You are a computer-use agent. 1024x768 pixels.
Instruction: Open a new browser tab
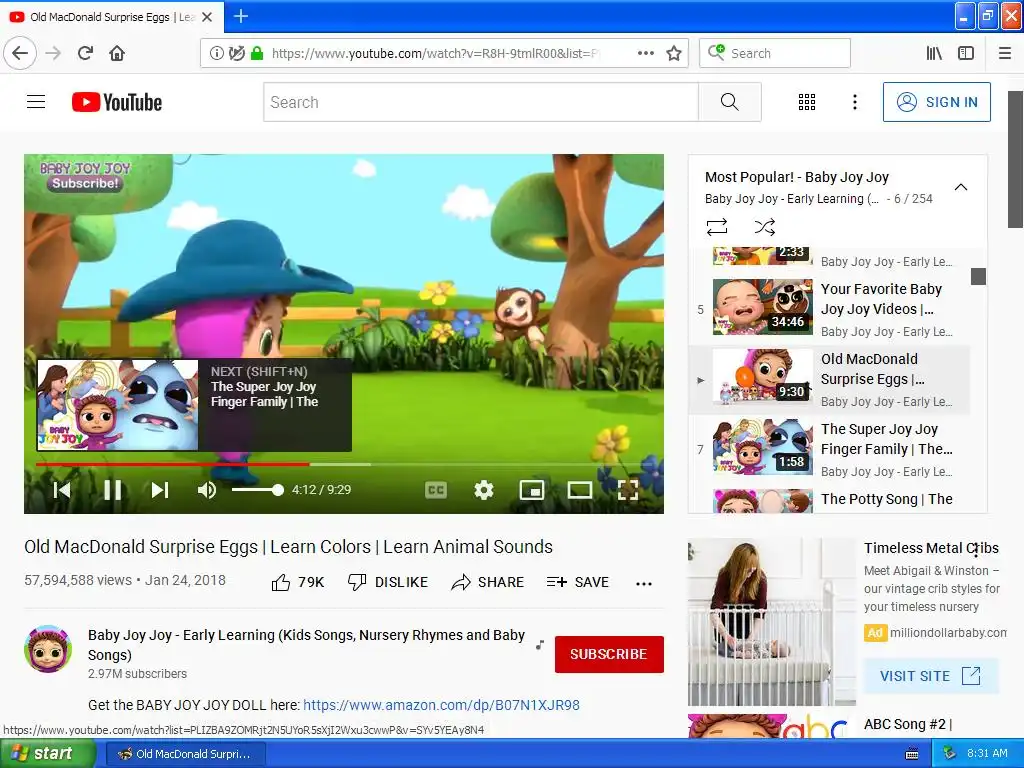(240, 16)
